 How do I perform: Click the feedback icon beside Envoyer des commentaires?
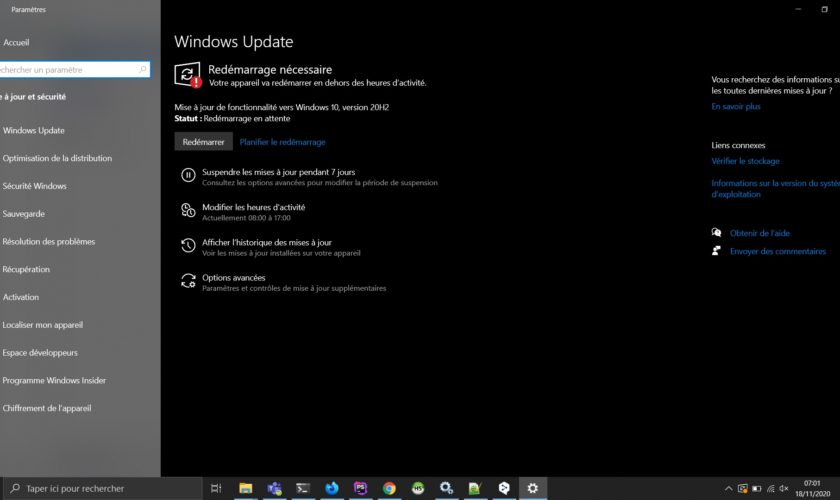tap(717, 251)
